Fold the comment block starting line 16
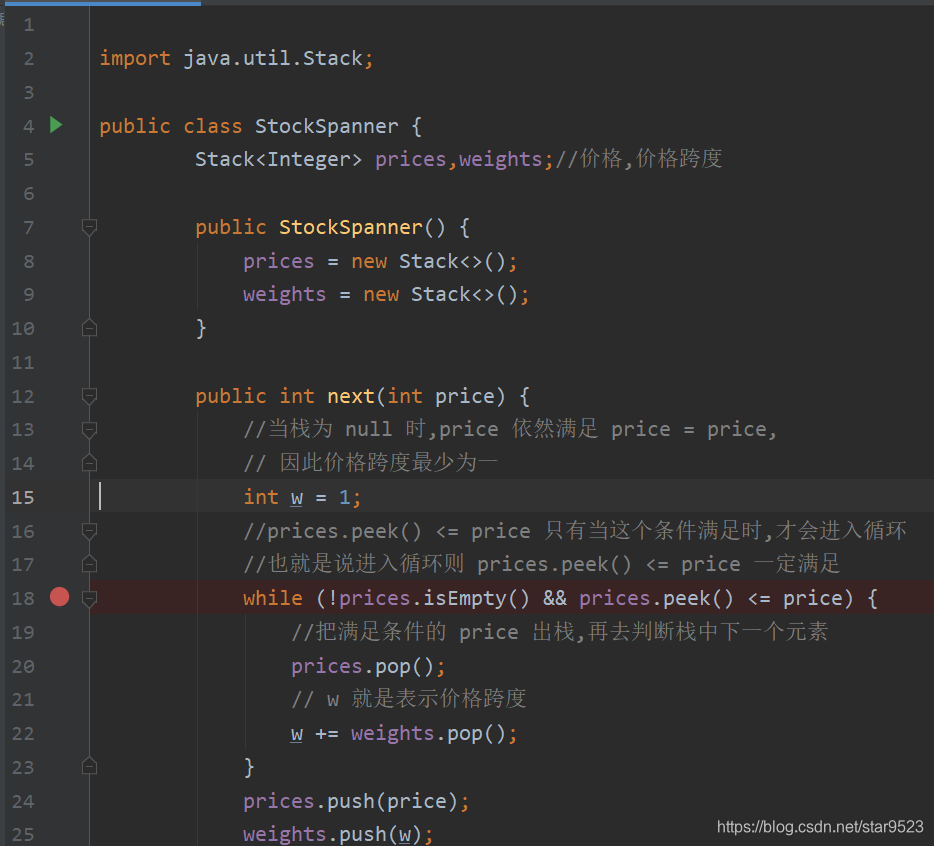 [89, 530]
